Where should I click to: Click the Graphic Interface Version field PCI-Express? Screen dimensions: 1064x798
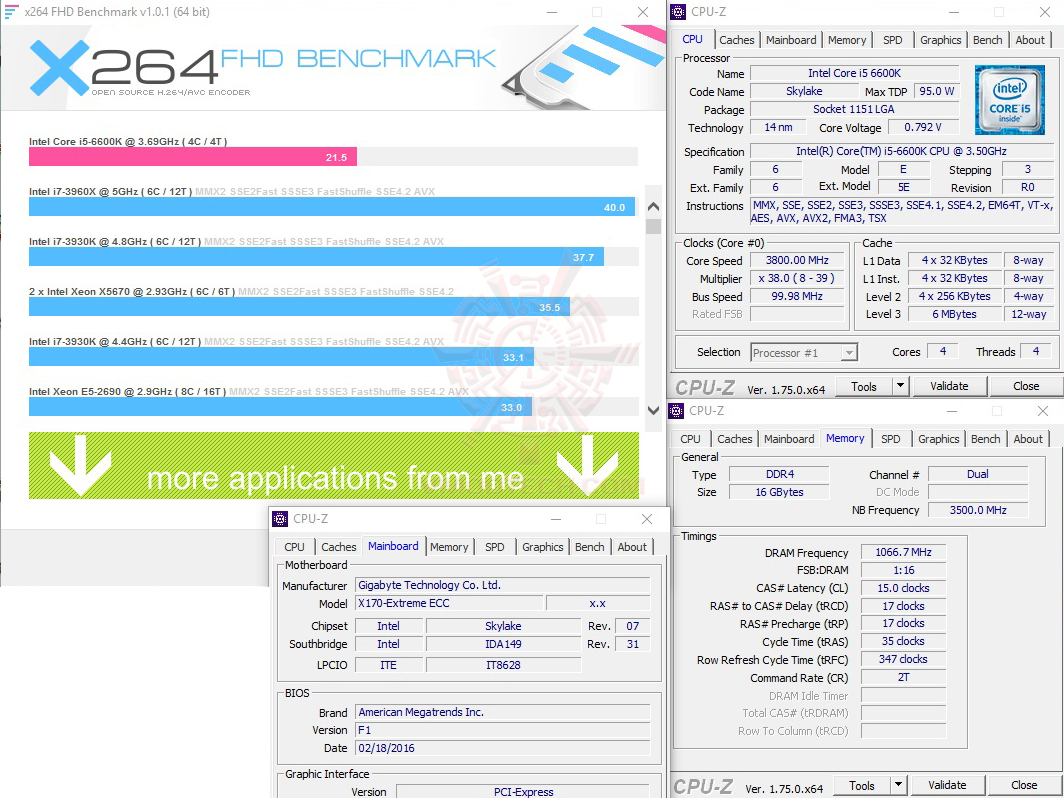pos(523,791)
